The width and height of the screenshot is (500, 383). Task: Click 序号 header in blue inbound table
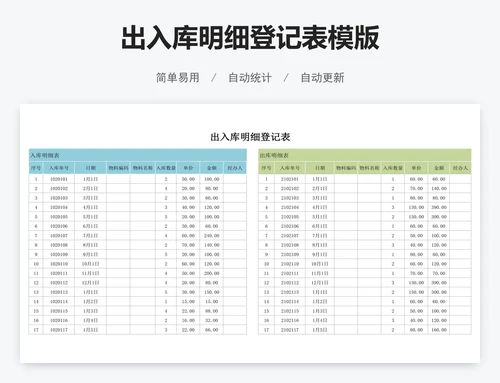pos(36,168)
